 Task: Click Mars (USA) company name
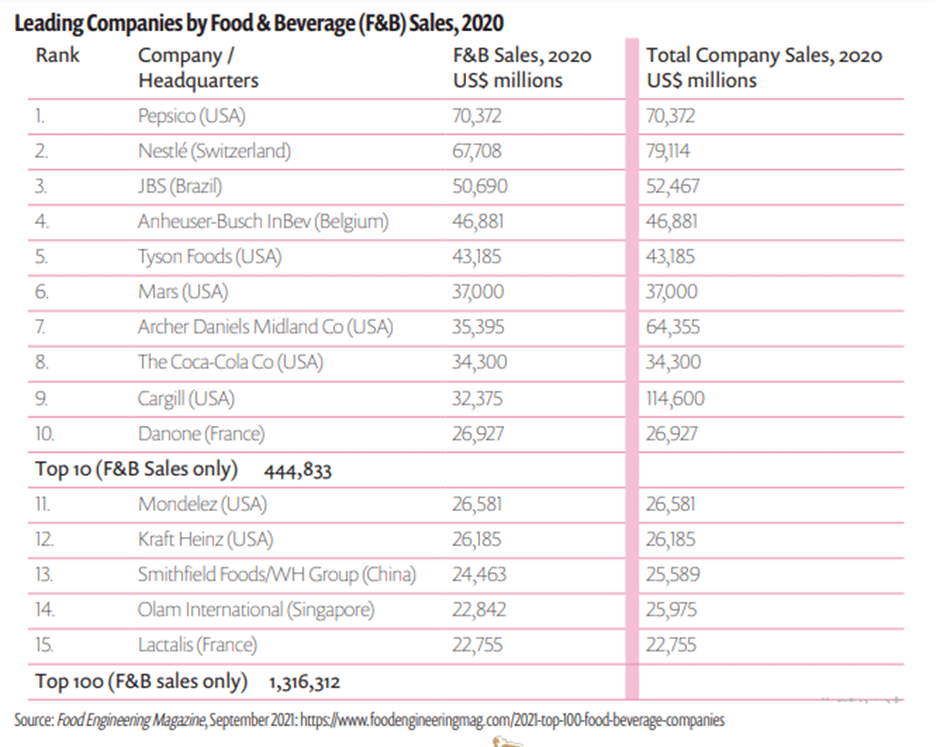click(183, 292)
